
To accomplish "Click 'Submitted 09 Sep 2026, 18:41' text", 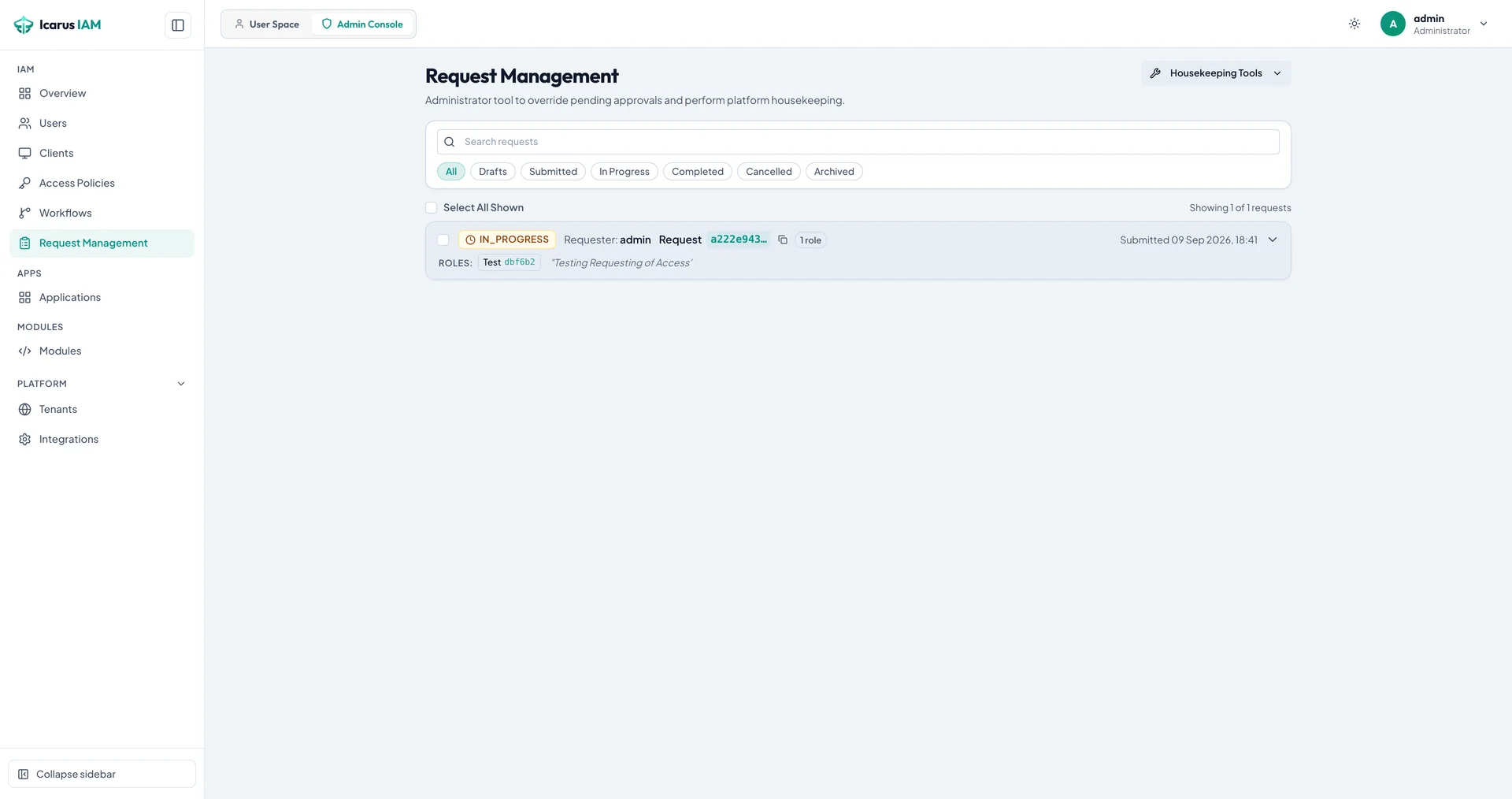I will point(1189,240).
